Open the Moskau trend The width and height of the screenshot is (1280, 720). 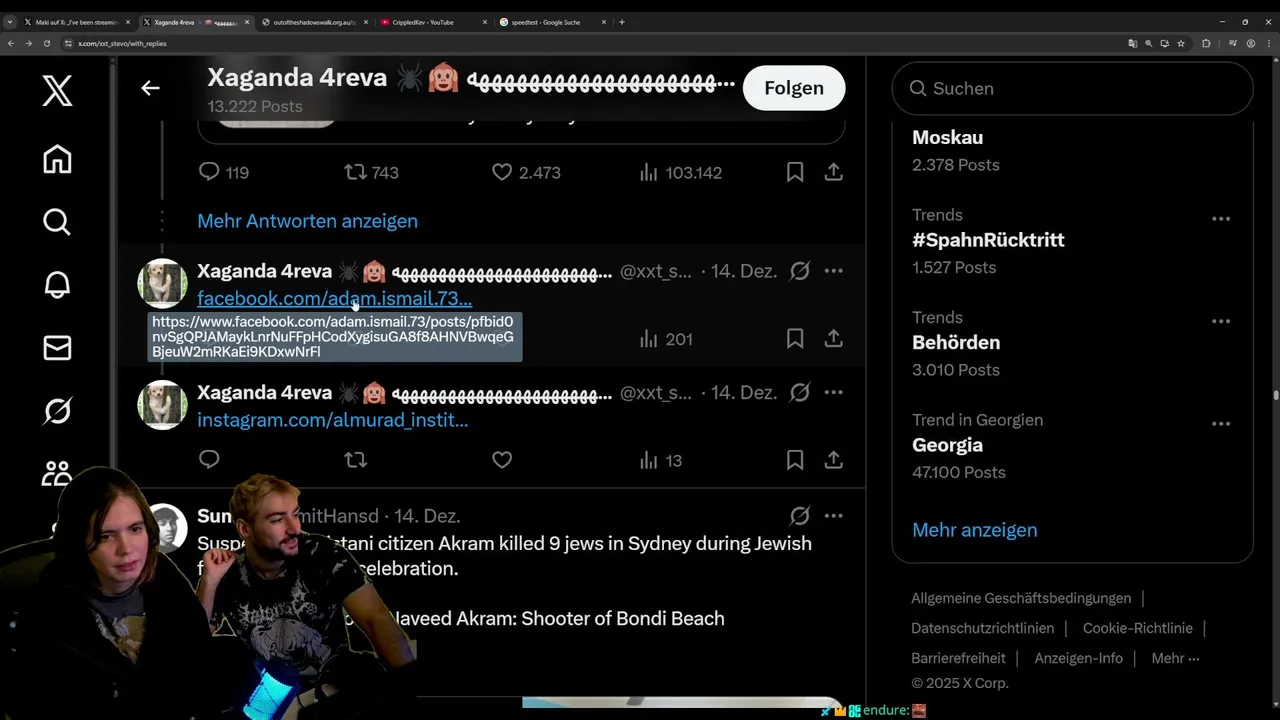pos(947,138)
